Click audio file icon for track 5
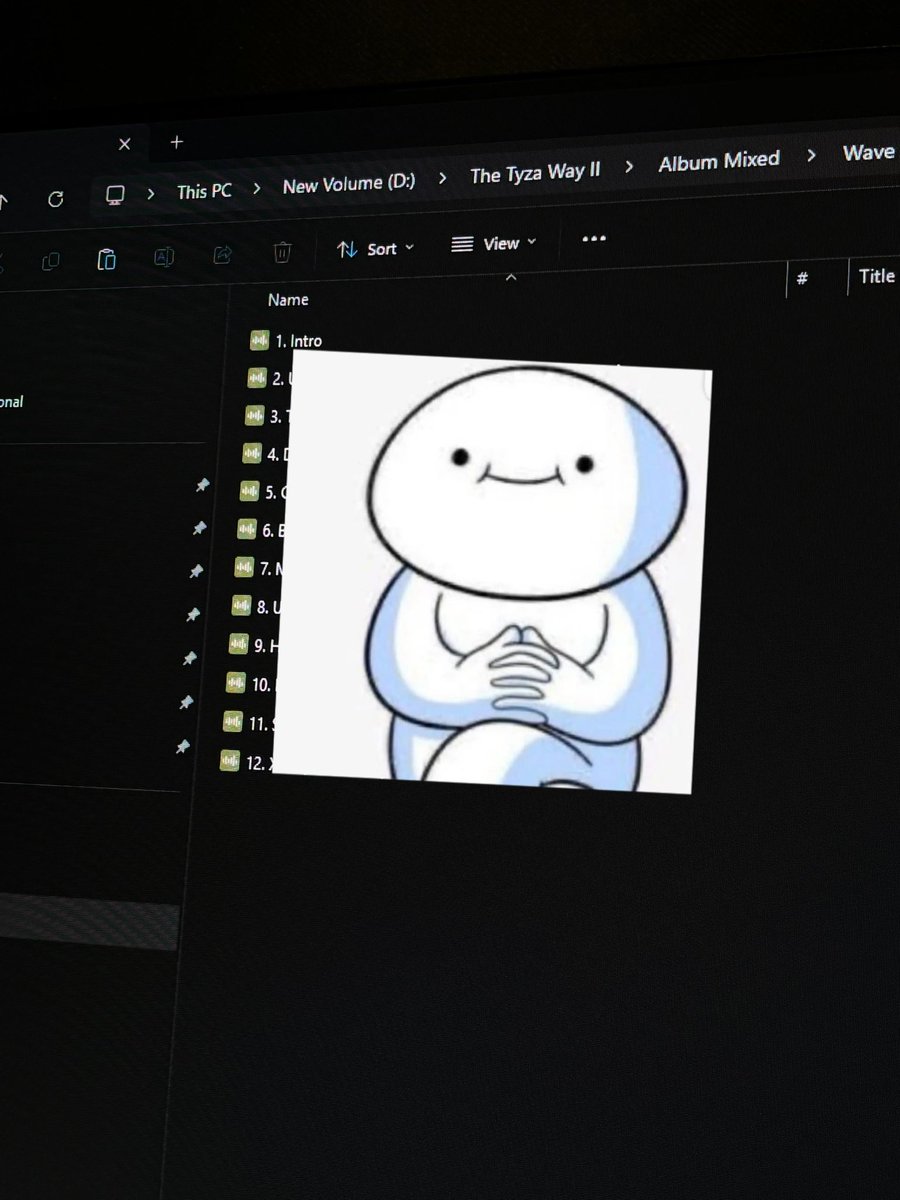 pyautogui.click(x=249, y=491)
